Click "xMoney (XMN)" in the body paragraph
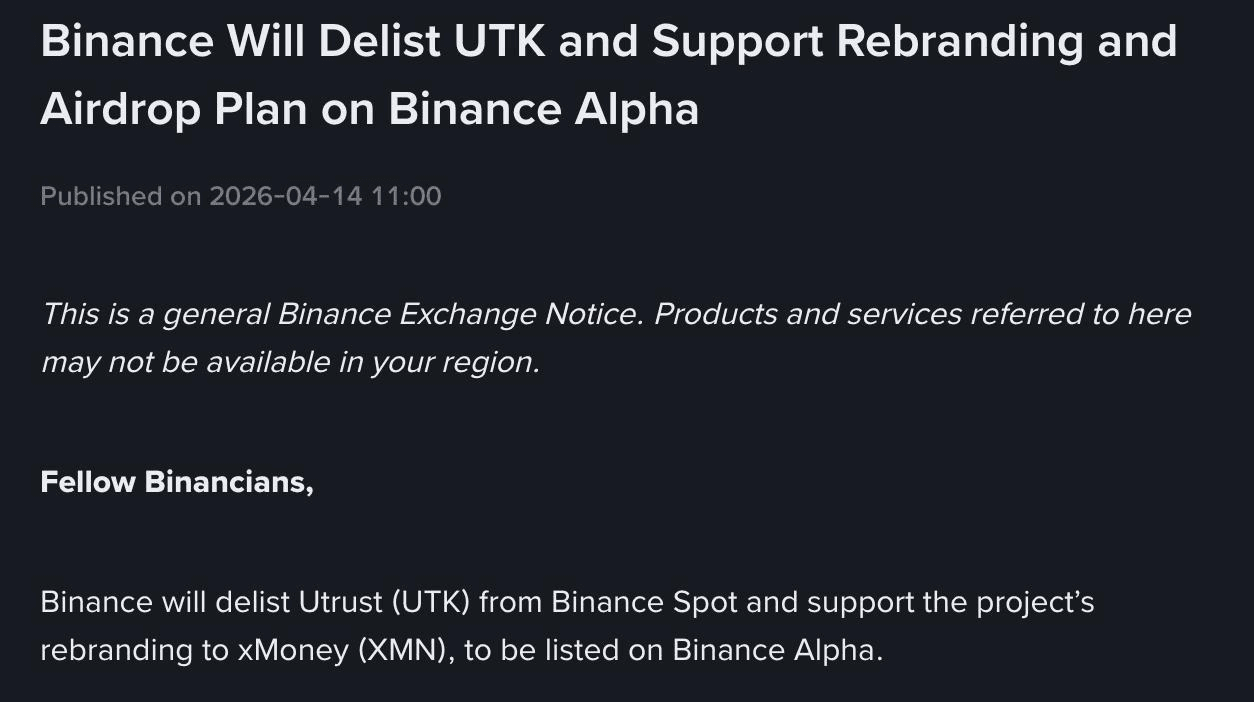Viewport: 1254px width, 702px height. coord(341,650)
